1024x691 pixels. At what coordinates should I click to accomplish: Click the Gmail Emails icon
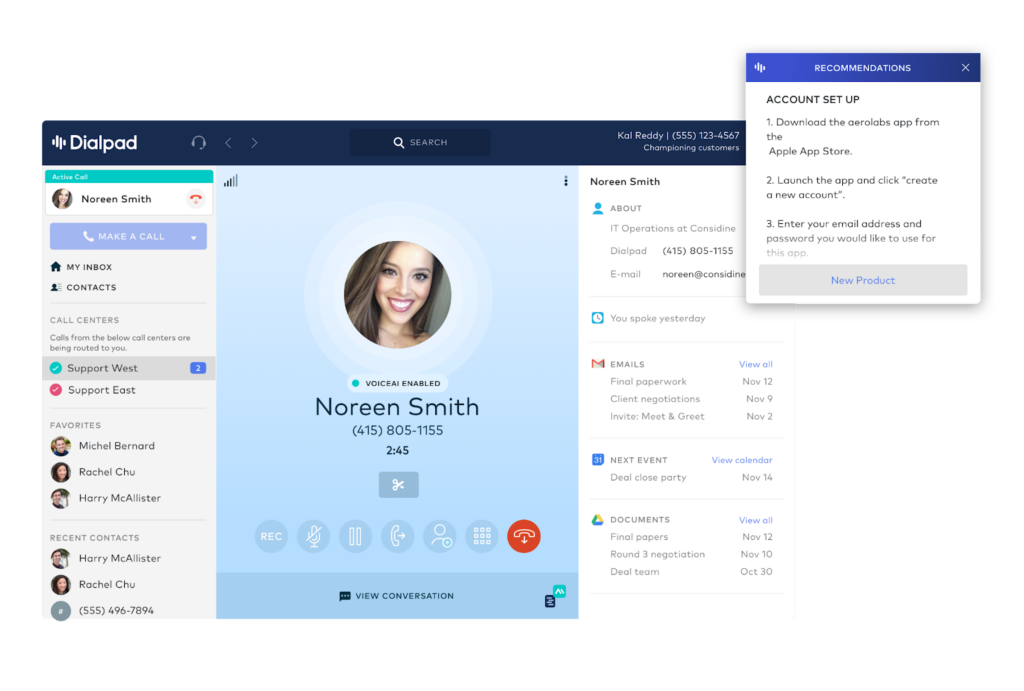pos(598,364)
